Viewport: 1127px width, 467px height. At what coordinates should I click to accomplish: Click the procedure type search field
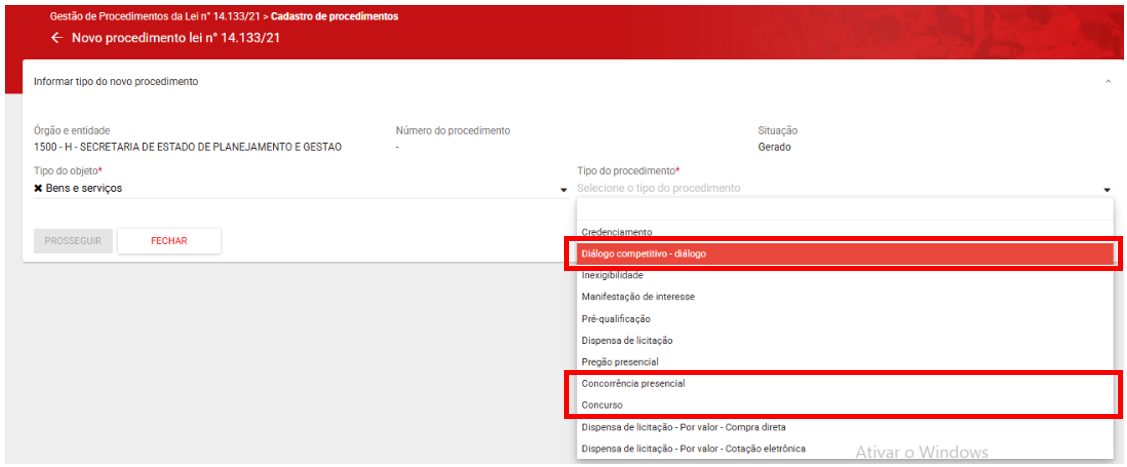[x=844, y=209]
